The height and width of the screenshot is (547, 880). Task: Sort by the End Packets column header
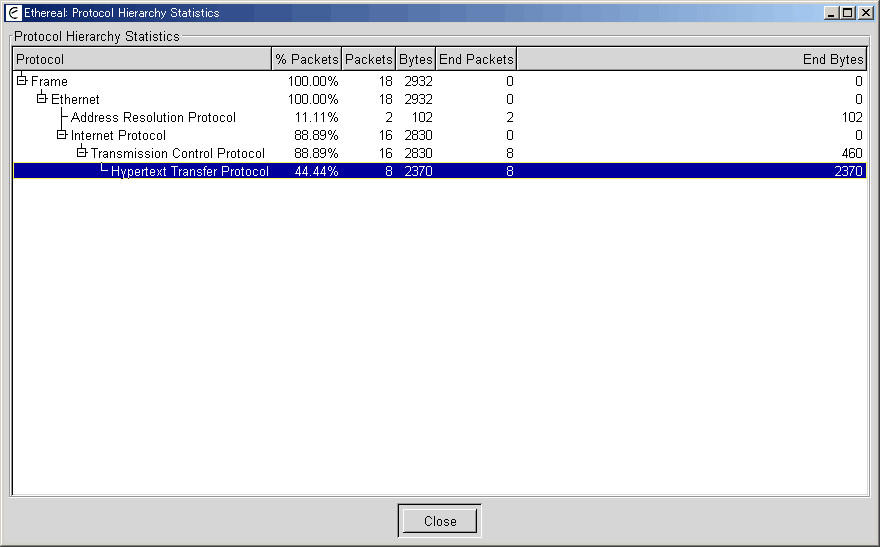(476, 59)
